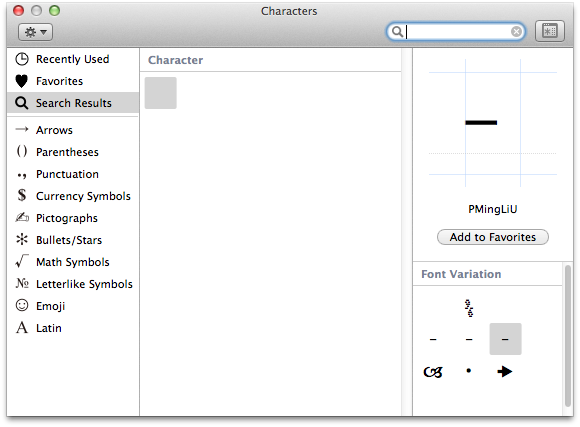Click the Font Variation scrollbar
This screenshot has height=427, width=580.
tap(568, 336)
